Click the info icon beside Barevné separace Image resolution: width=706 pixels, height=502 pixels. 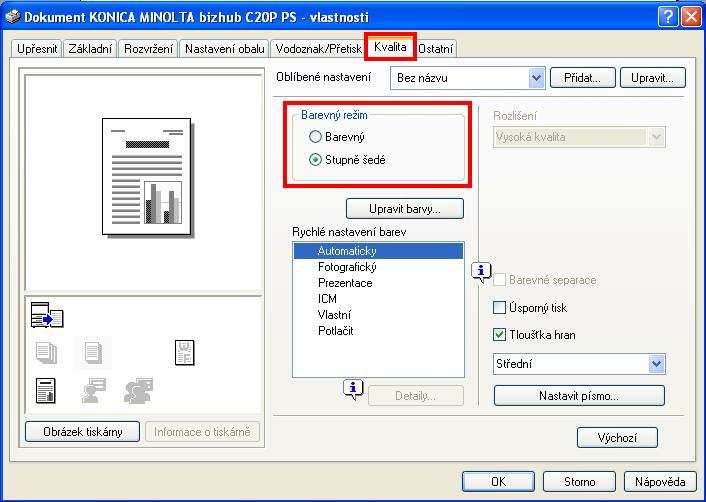pyautogui.click(x=481, y=272)
